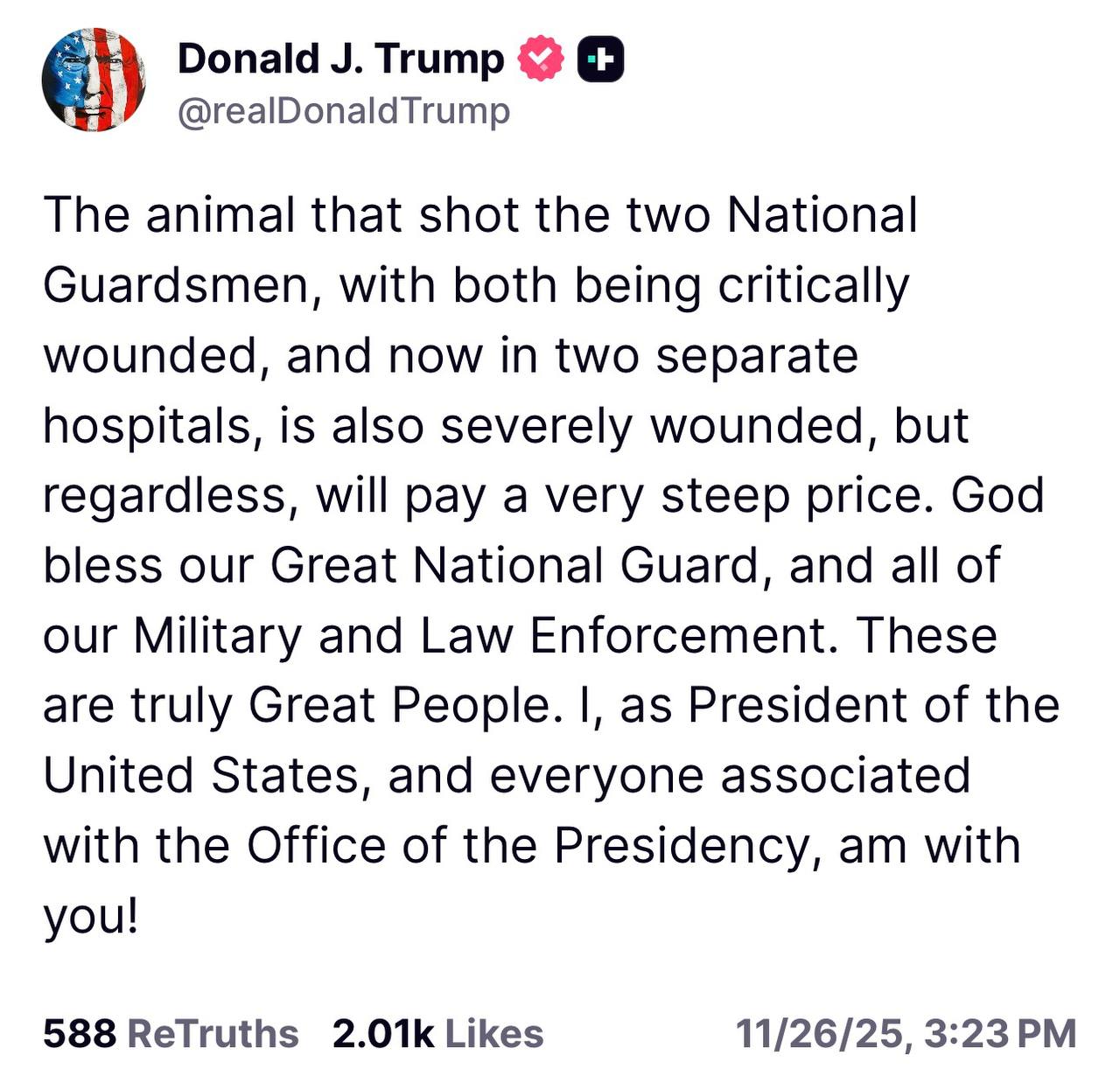1120x1069 pixels.
Task: Open the Donald J. Trump display name
Action: (x=340, y=59)
